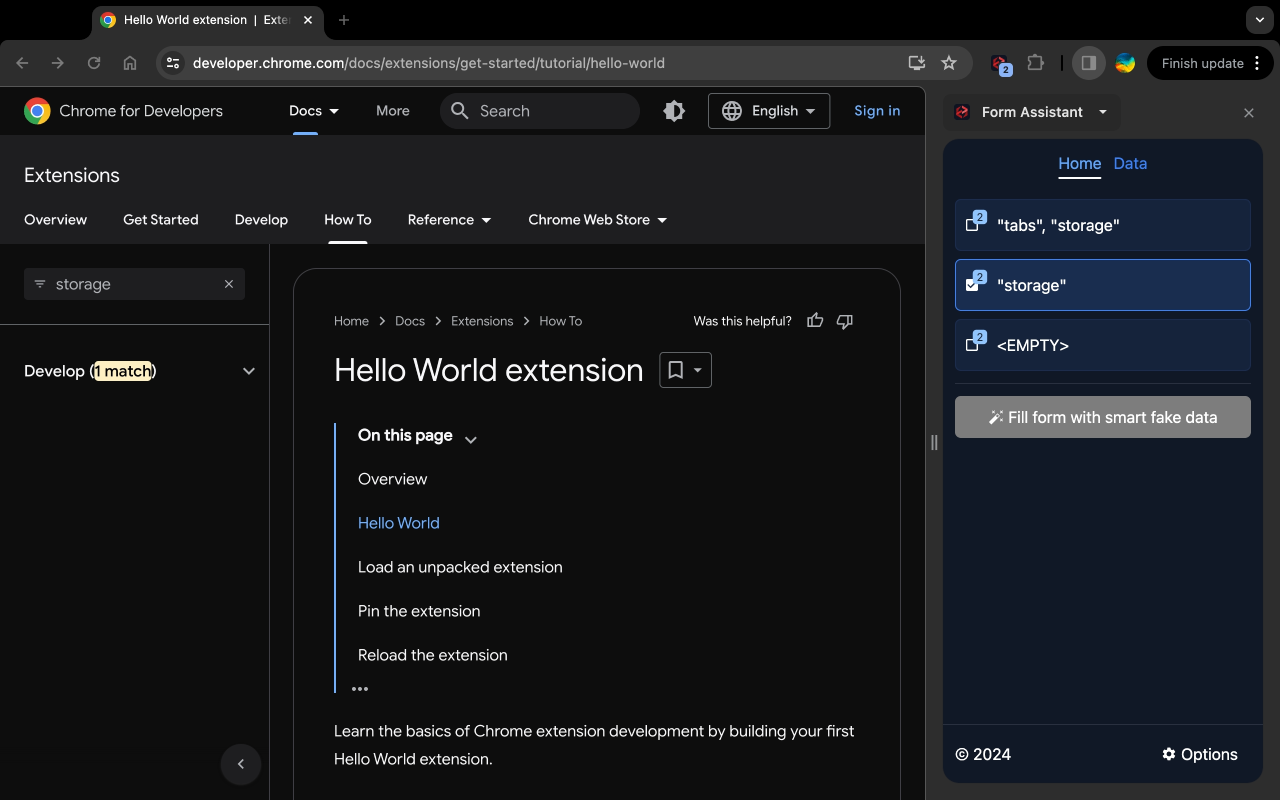The image size is (1280, 800).
Task: Open the English language dropdown
Action: coord(769,111)
